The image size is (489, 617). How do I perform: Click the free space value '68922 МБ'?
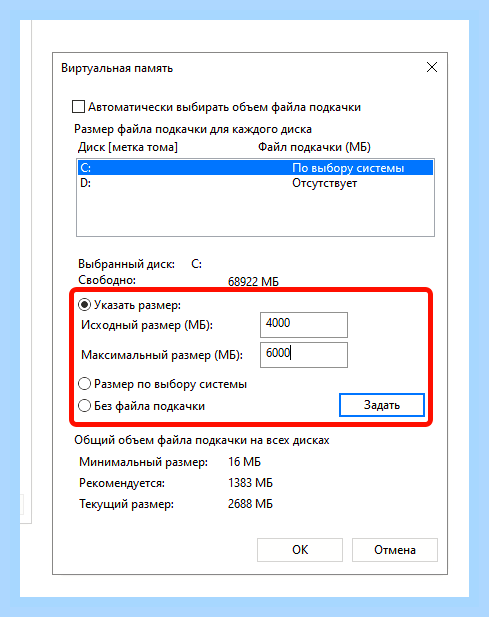[x=253, y=282]
